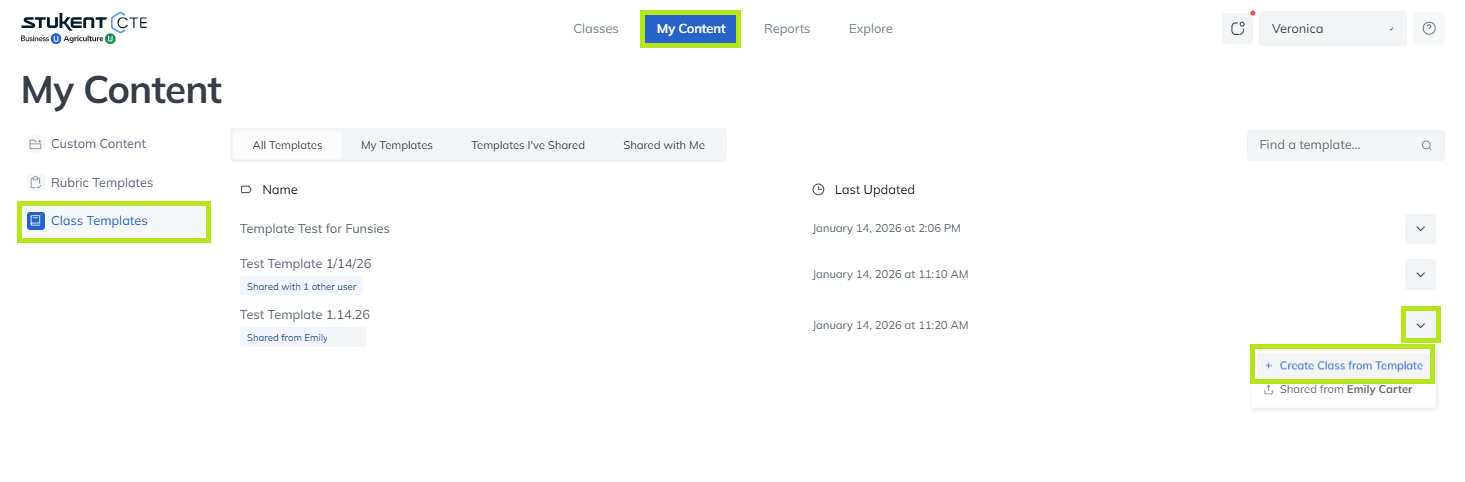Open the Reports nav item
This screenshot has height=482, width=1465.
[787, 29]
